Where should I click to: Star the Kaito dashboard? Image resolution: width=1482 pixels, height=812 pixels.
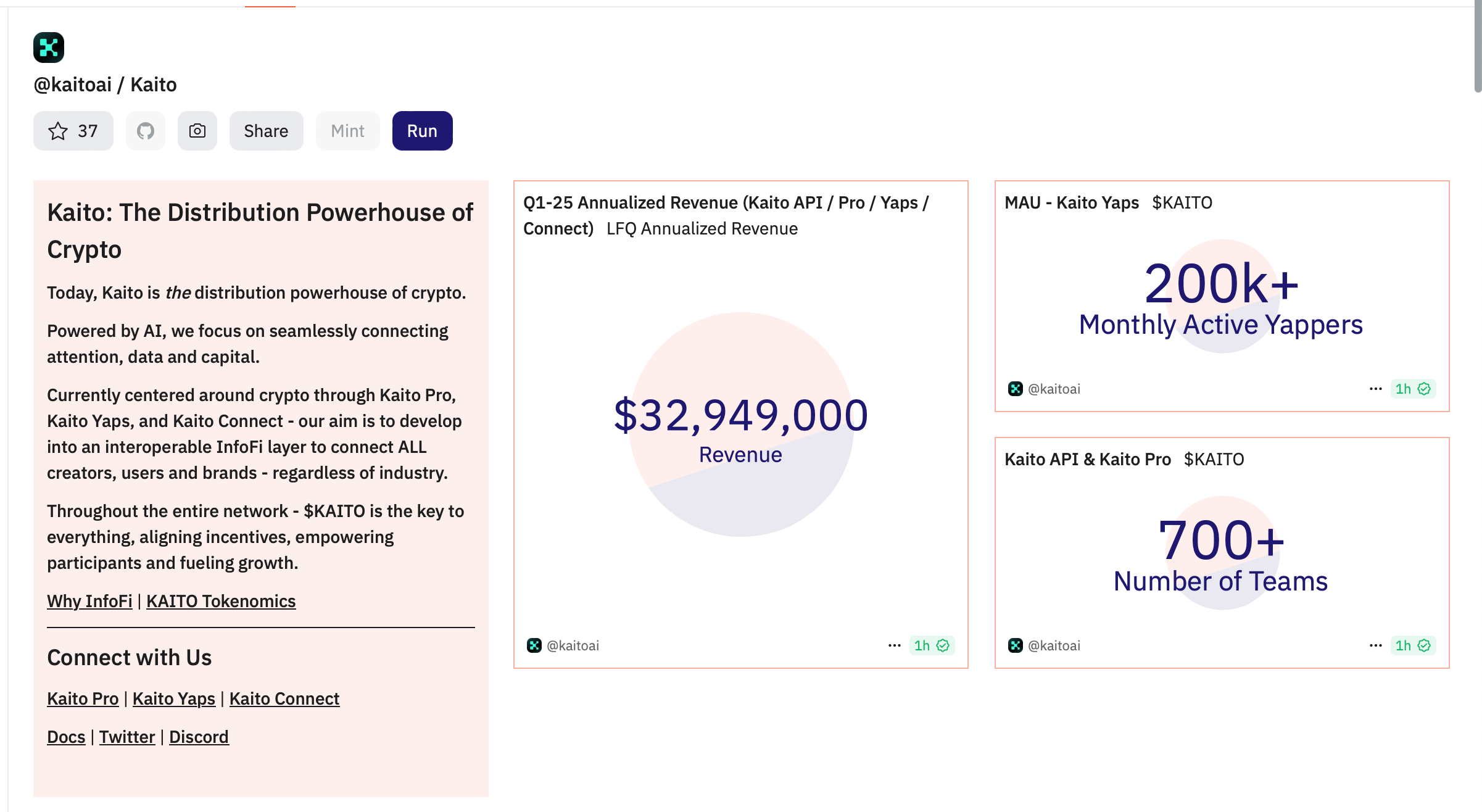73,131
